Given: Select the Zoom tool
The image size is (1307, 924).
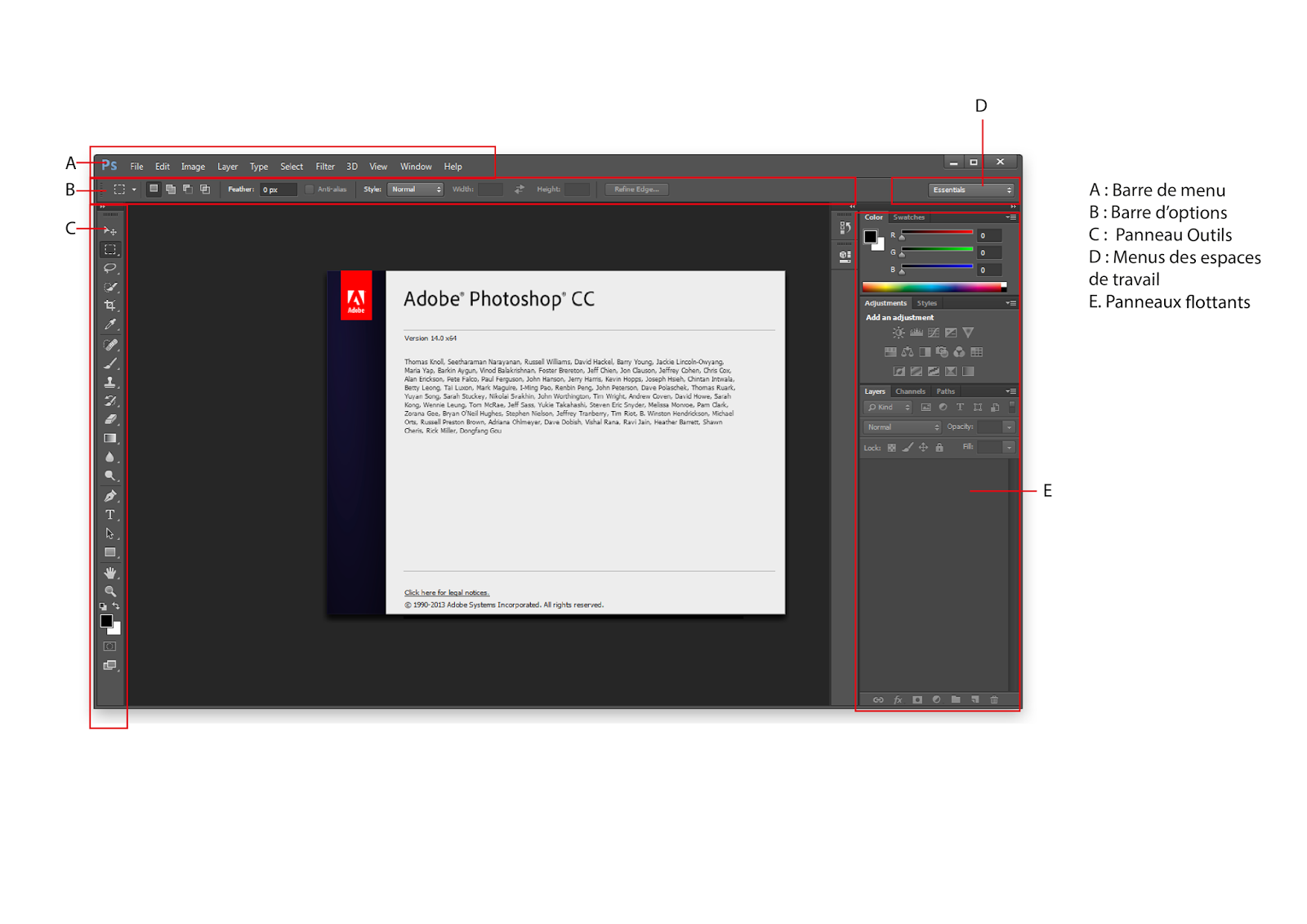Looking at the screenshot, I should (x=112, y=589).
